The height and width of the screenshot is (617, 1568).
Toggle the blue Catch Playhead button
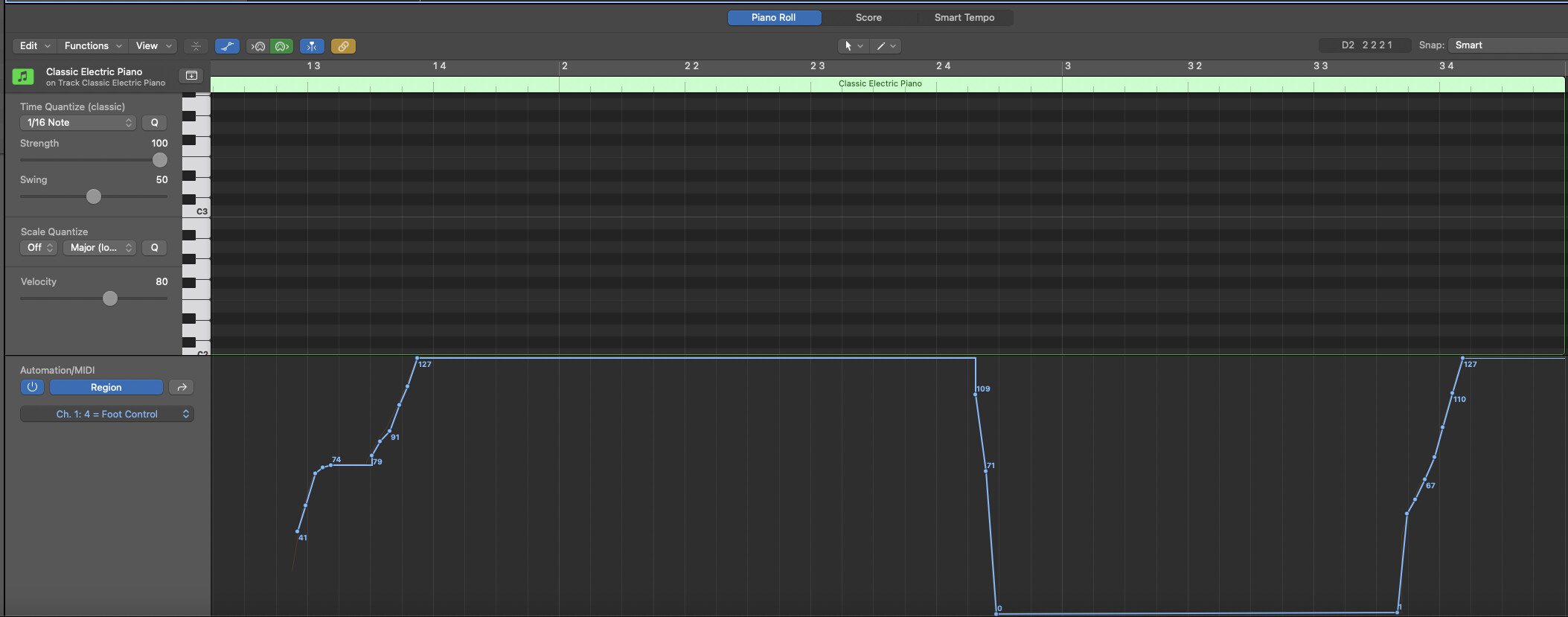click(312, 46)
